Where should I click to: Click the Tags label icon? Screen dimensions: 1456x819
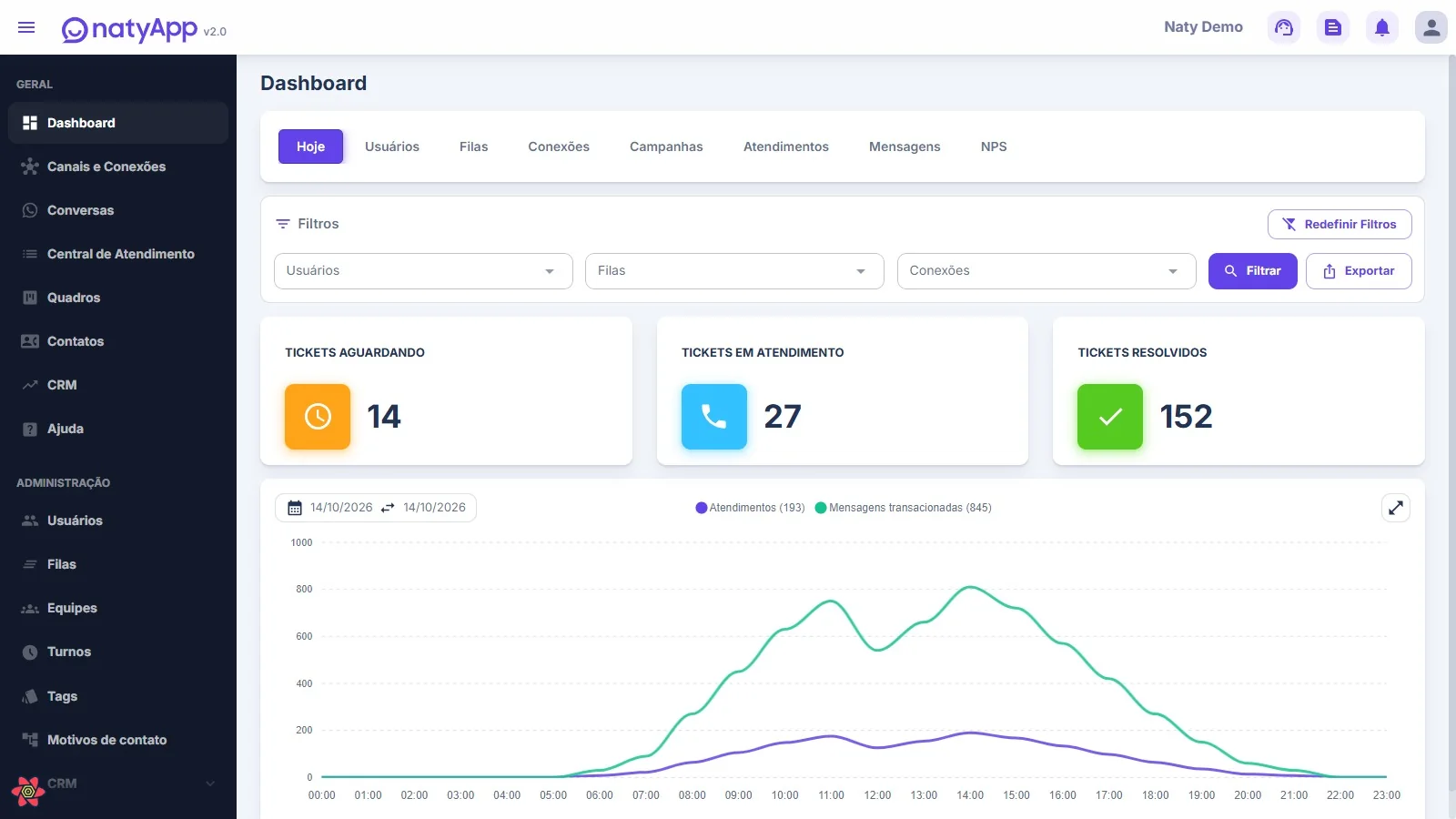30,696
